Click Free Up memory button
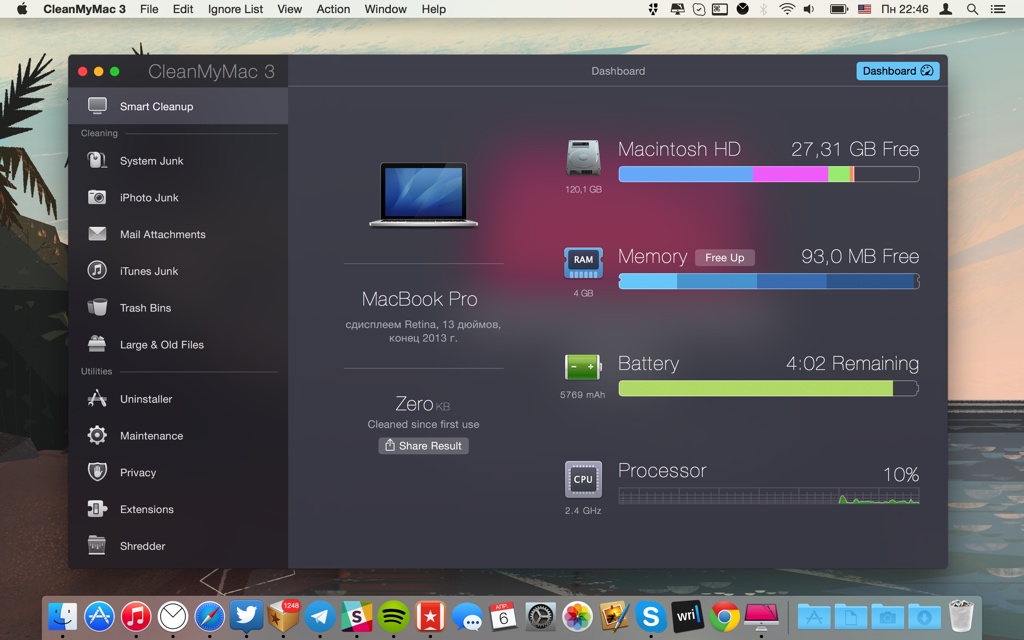 click(724, 257)
